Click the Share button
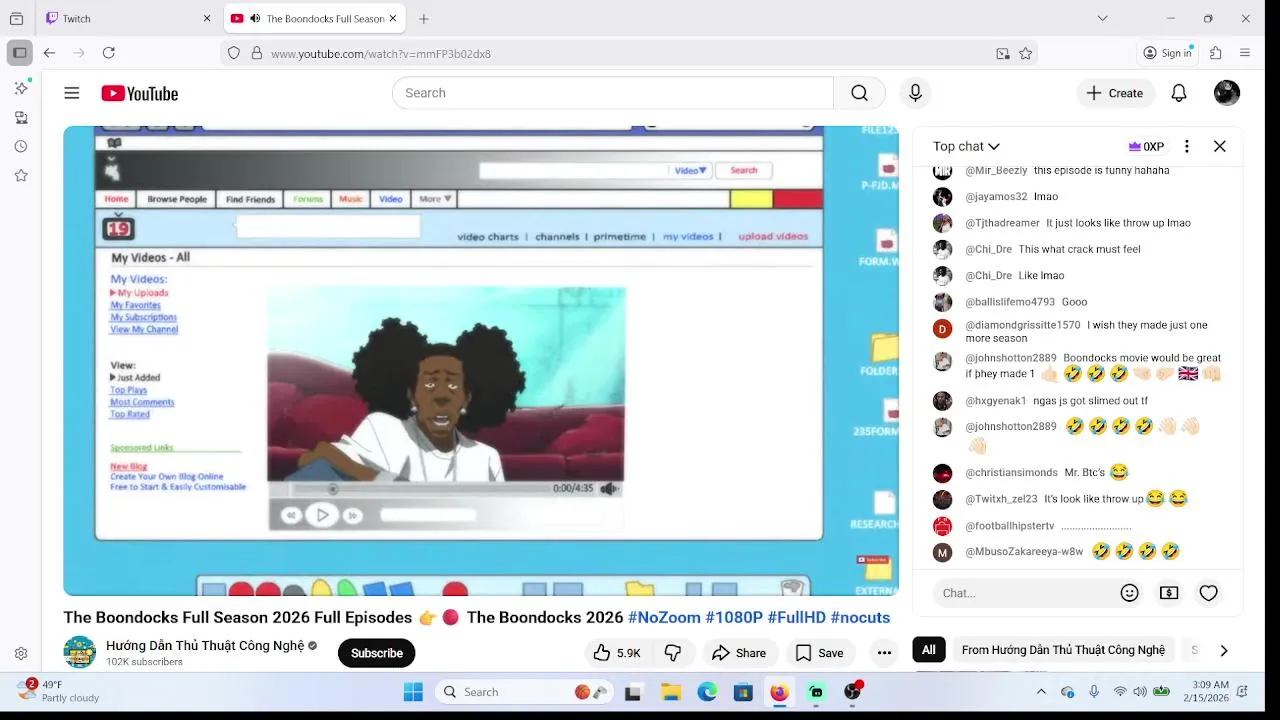Screen dimensions: 1280x720 (739, 653)
